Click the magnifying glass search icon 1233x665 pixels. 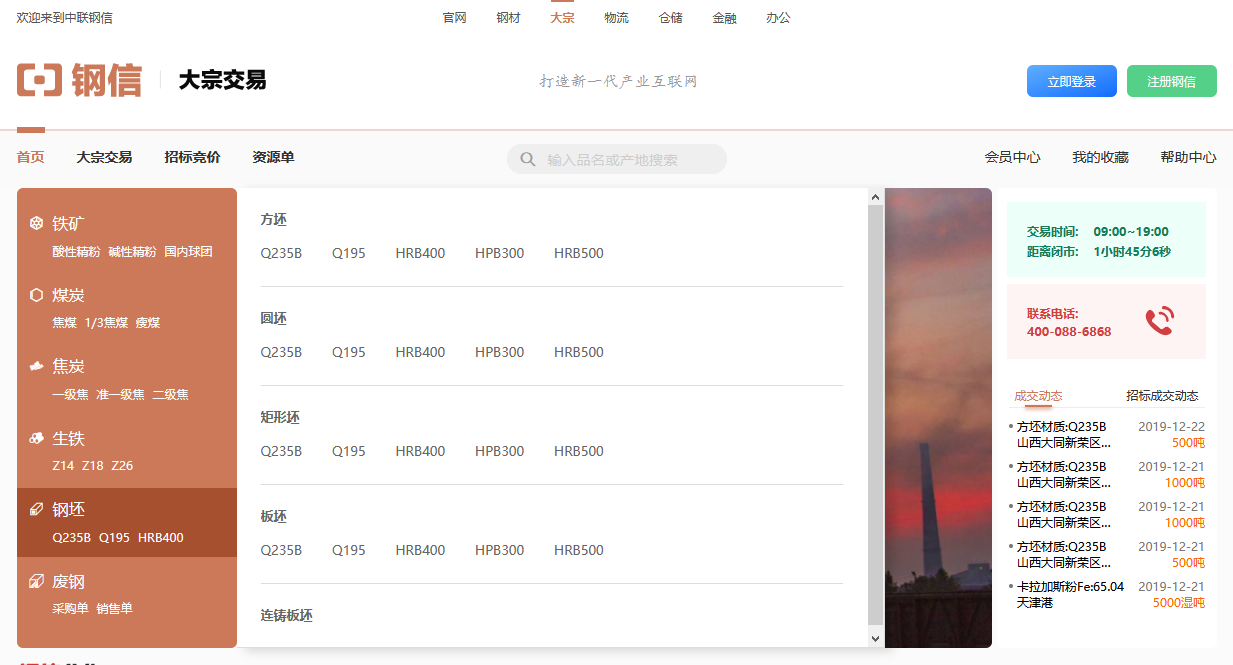pos(528,159)
